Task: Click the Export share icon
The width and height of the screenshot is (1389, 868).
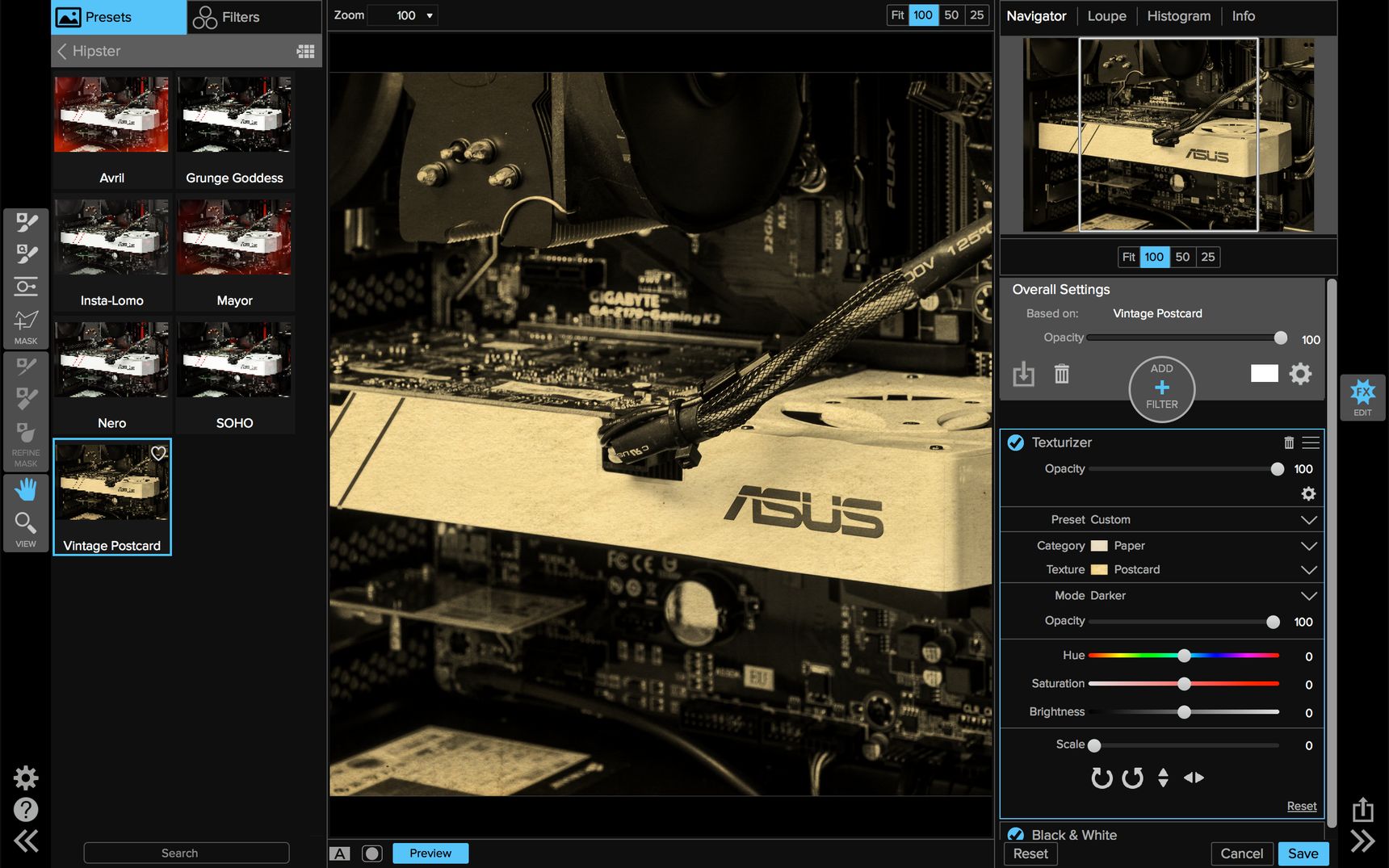Action: tap(1363, 809)
